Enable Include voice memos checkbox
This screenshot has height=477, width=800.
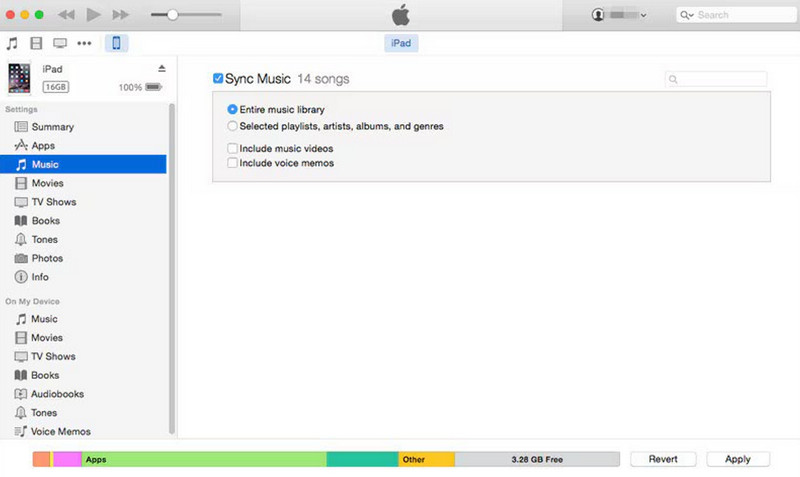(232, 163)
